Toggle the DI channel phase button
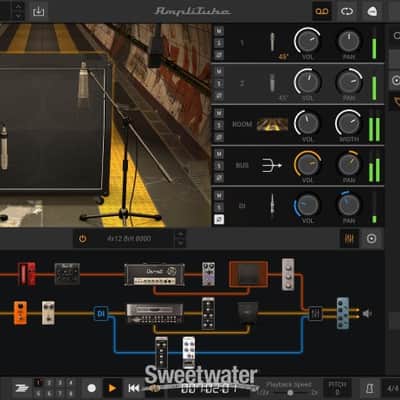This screenshot has width=400, height=400. coord(219,219)
